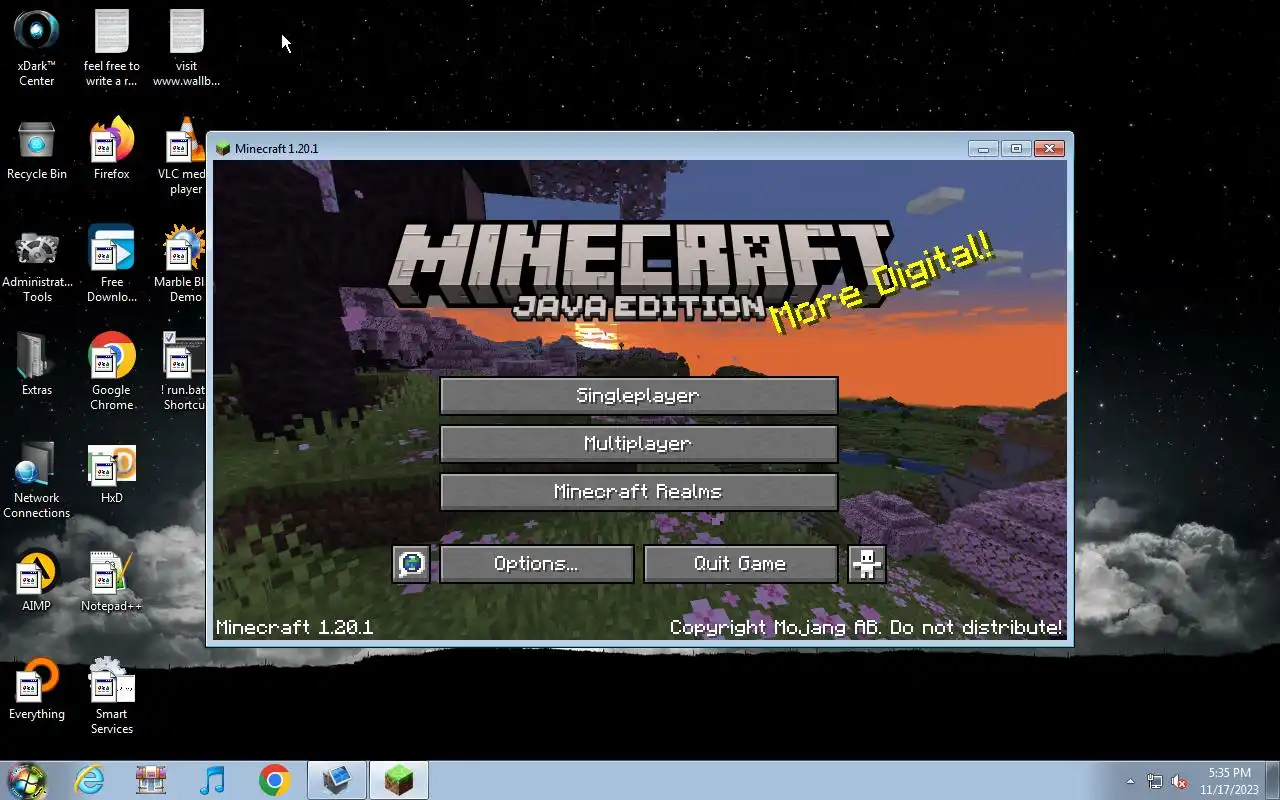Open Minecraft Realms
The width and height of the screenshot is (1280, 800).
(638, 492)
